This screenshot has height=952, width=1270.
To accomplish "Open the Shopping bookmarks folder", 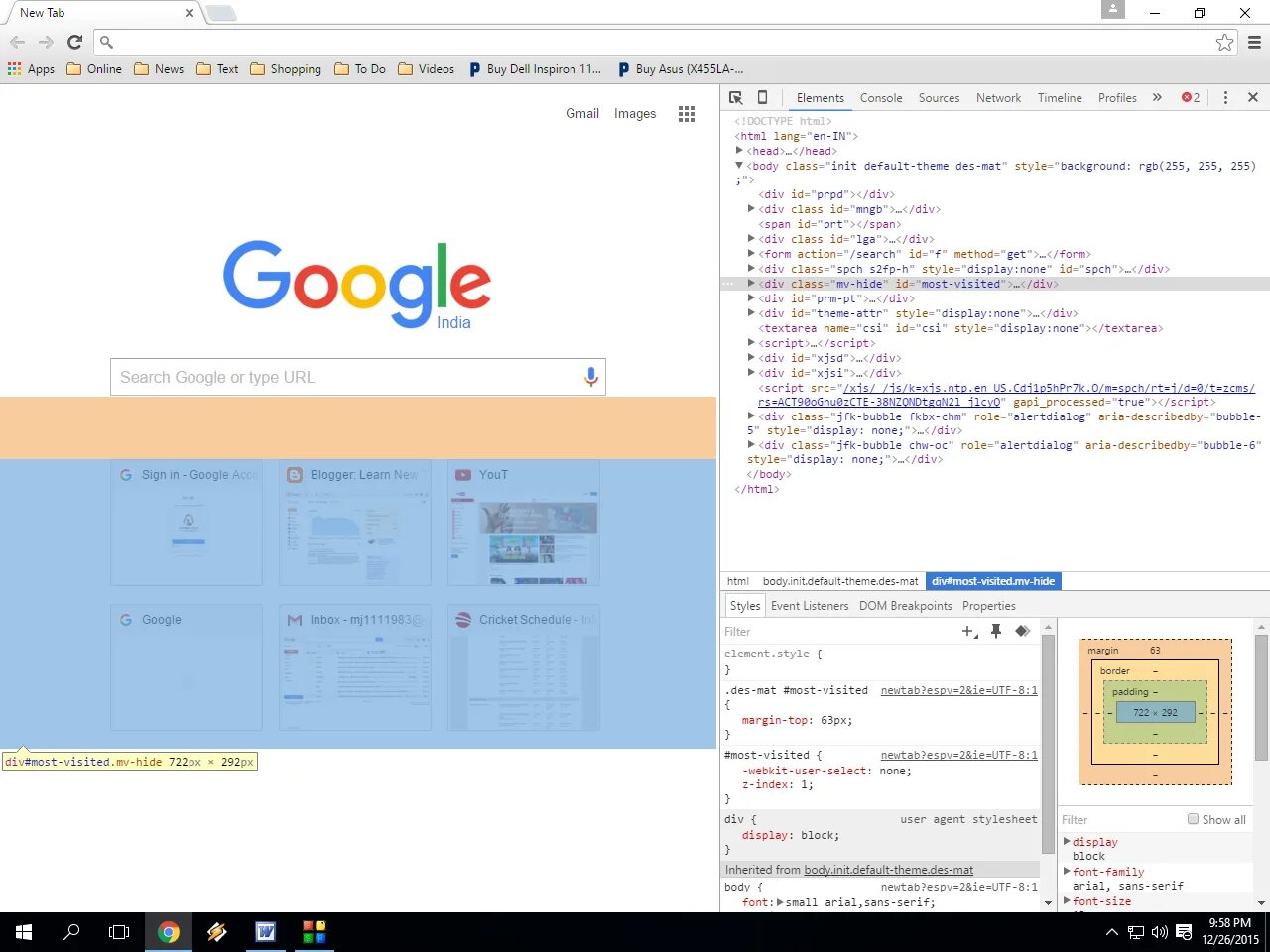I will (286, 68).
